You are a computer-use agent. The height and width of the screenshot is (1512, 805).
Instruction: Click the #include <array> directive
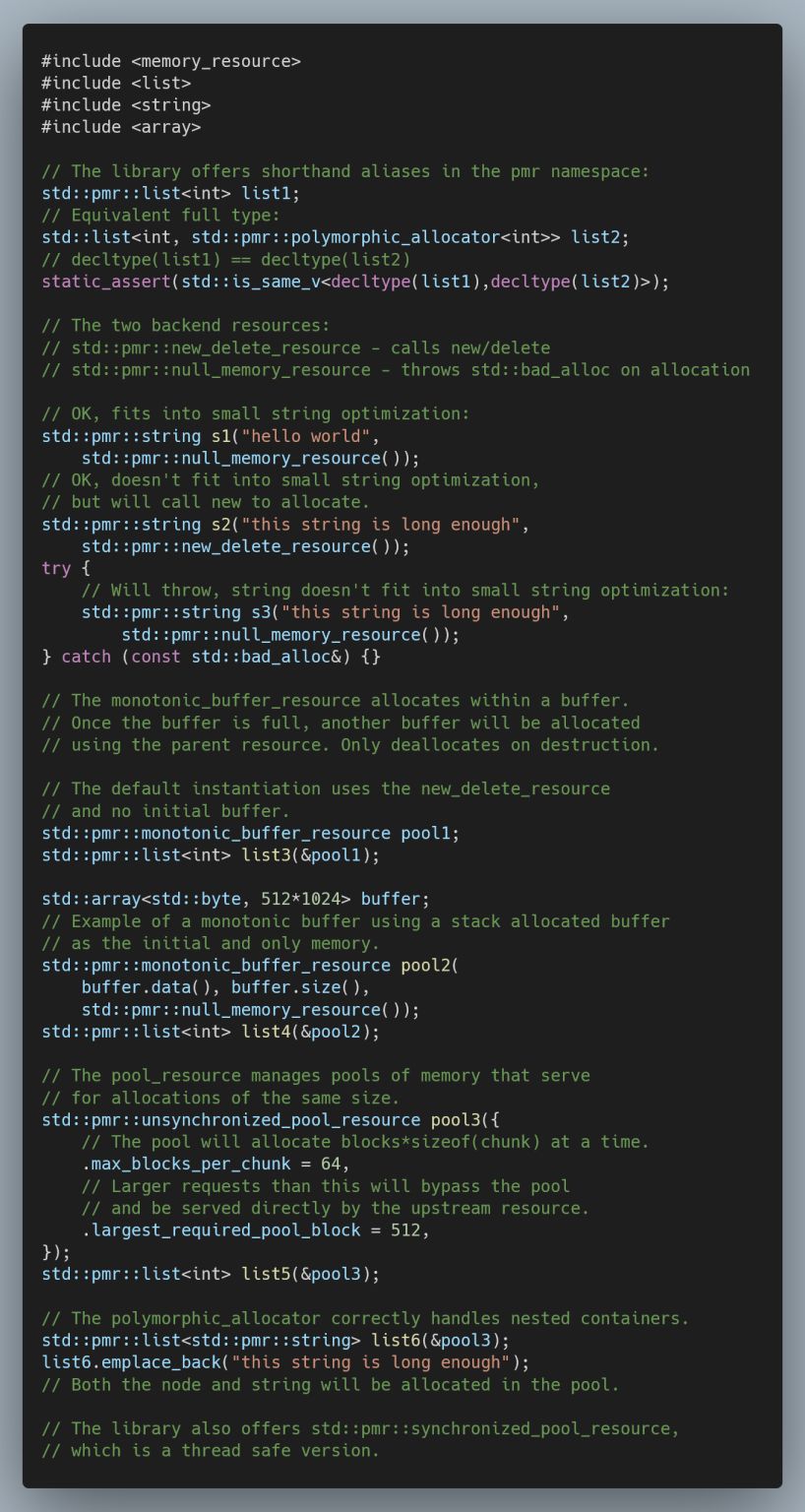(x=120, y=127)
